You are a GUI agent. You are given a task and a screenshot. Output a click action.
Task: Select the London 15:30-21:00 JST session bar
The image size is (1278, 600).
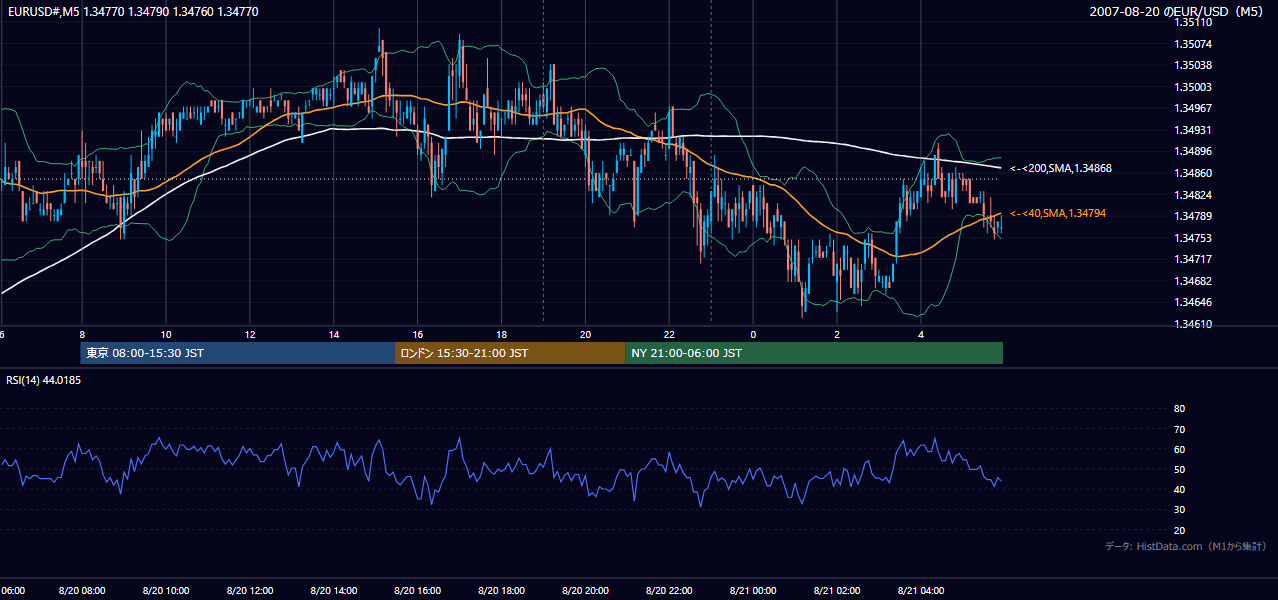510,353
